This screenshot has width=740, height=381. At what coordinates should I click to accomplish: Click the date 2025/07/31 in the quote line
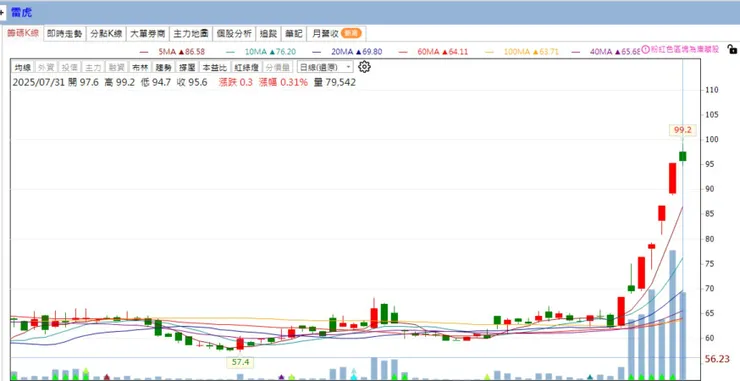coord(38,83)
